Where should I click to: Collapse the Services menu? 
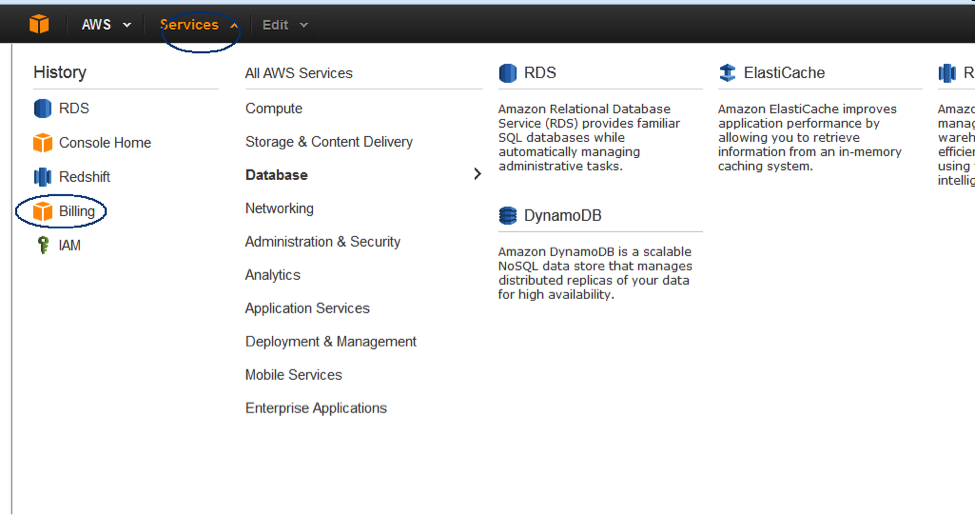click(198, 25)
